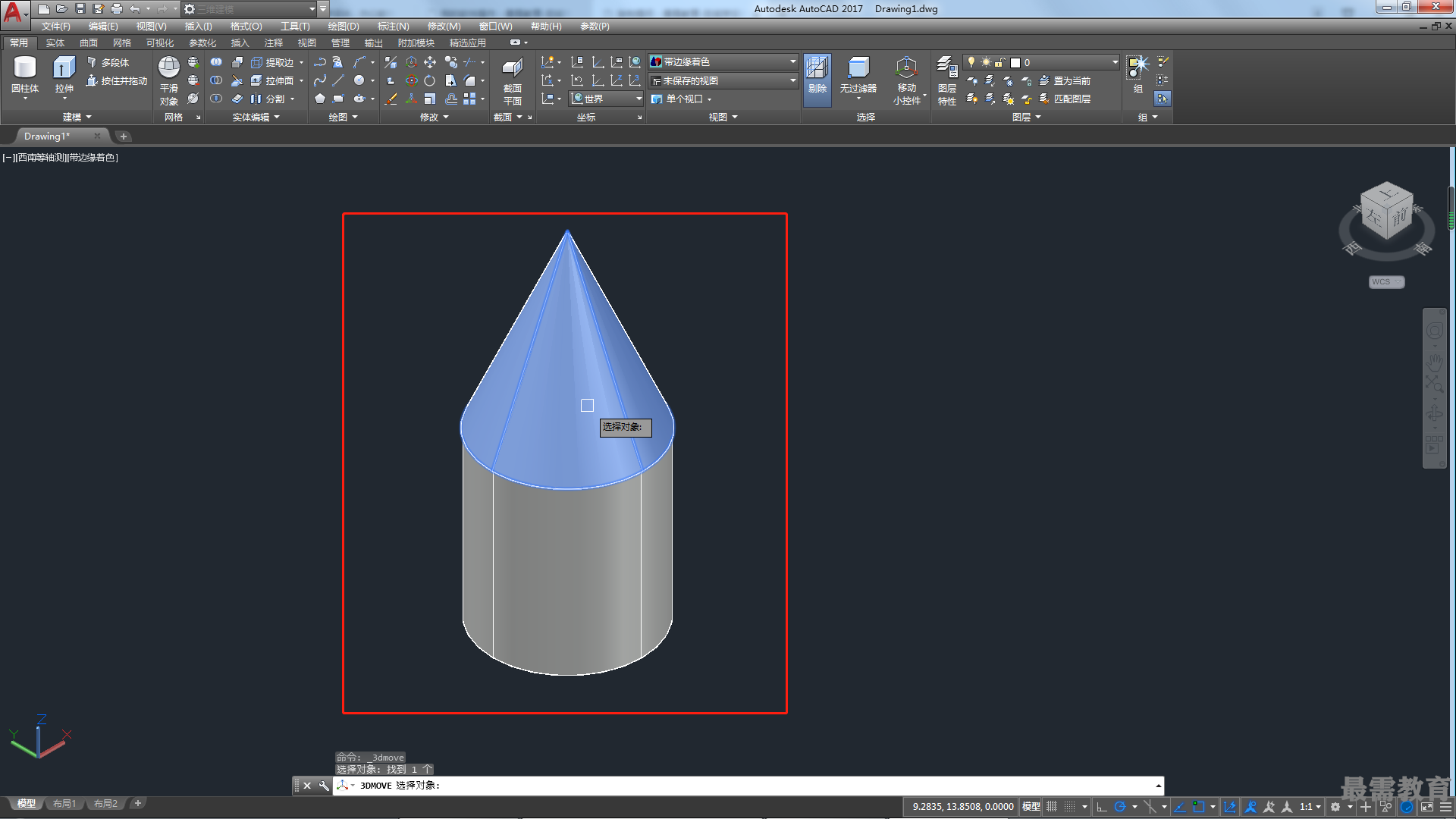Toggle group selection mode button in Group panel
The image size is (1456, 819).
tap(1162, 99)
